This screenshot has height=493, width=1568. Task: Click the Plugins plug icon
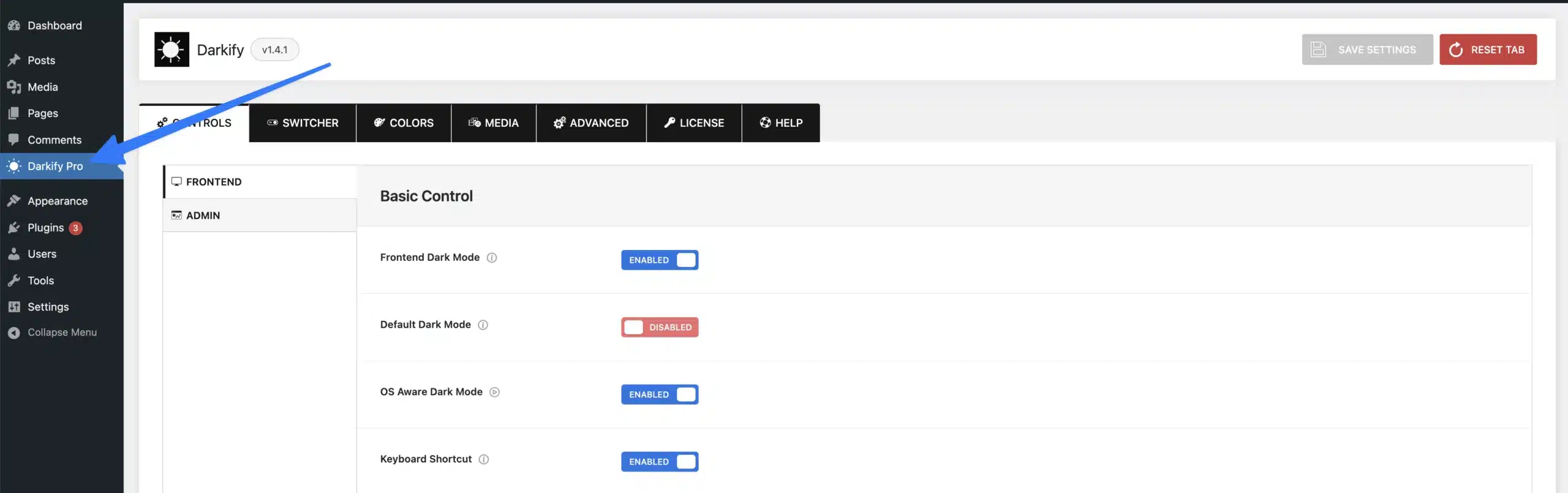click(13, 228)
